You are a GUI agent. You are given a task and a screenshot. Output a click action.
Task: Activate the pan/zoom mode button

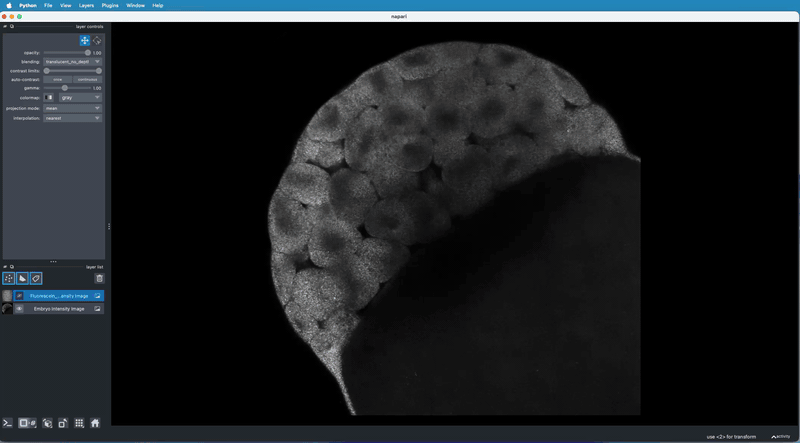85,40
